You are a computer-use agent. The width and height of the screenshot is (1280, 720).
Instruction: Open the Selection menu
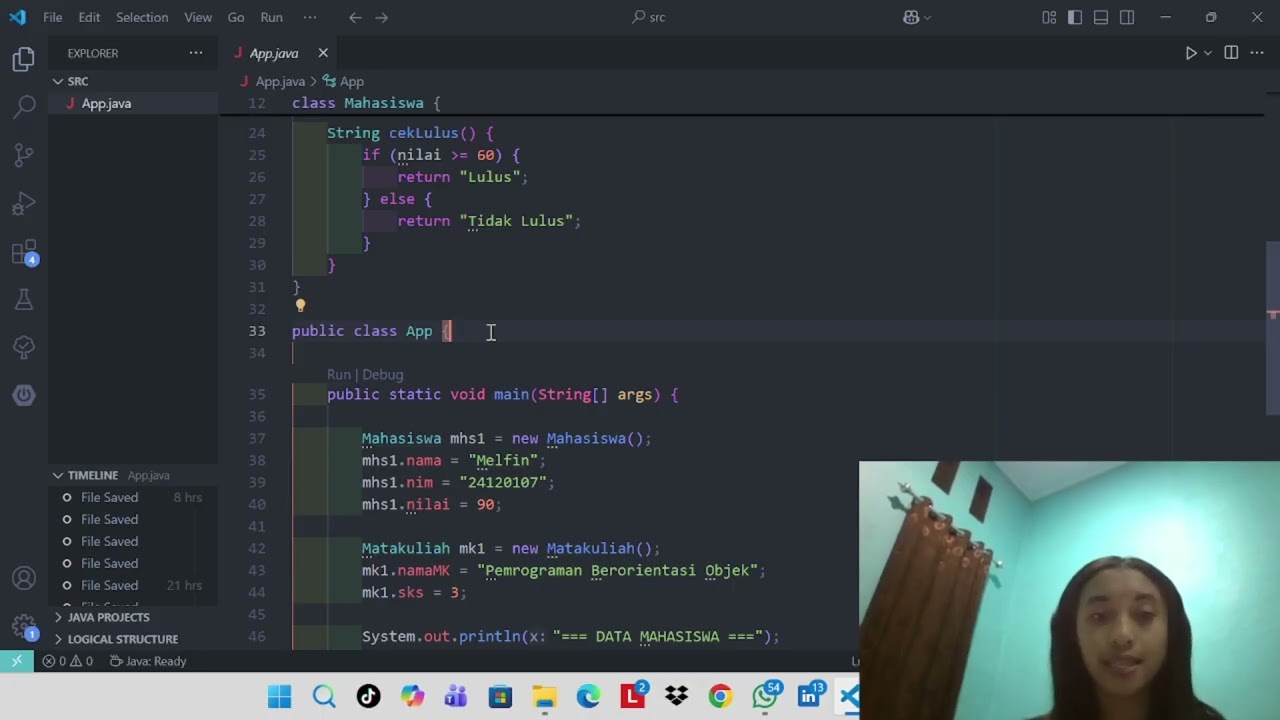coord(142,17)
